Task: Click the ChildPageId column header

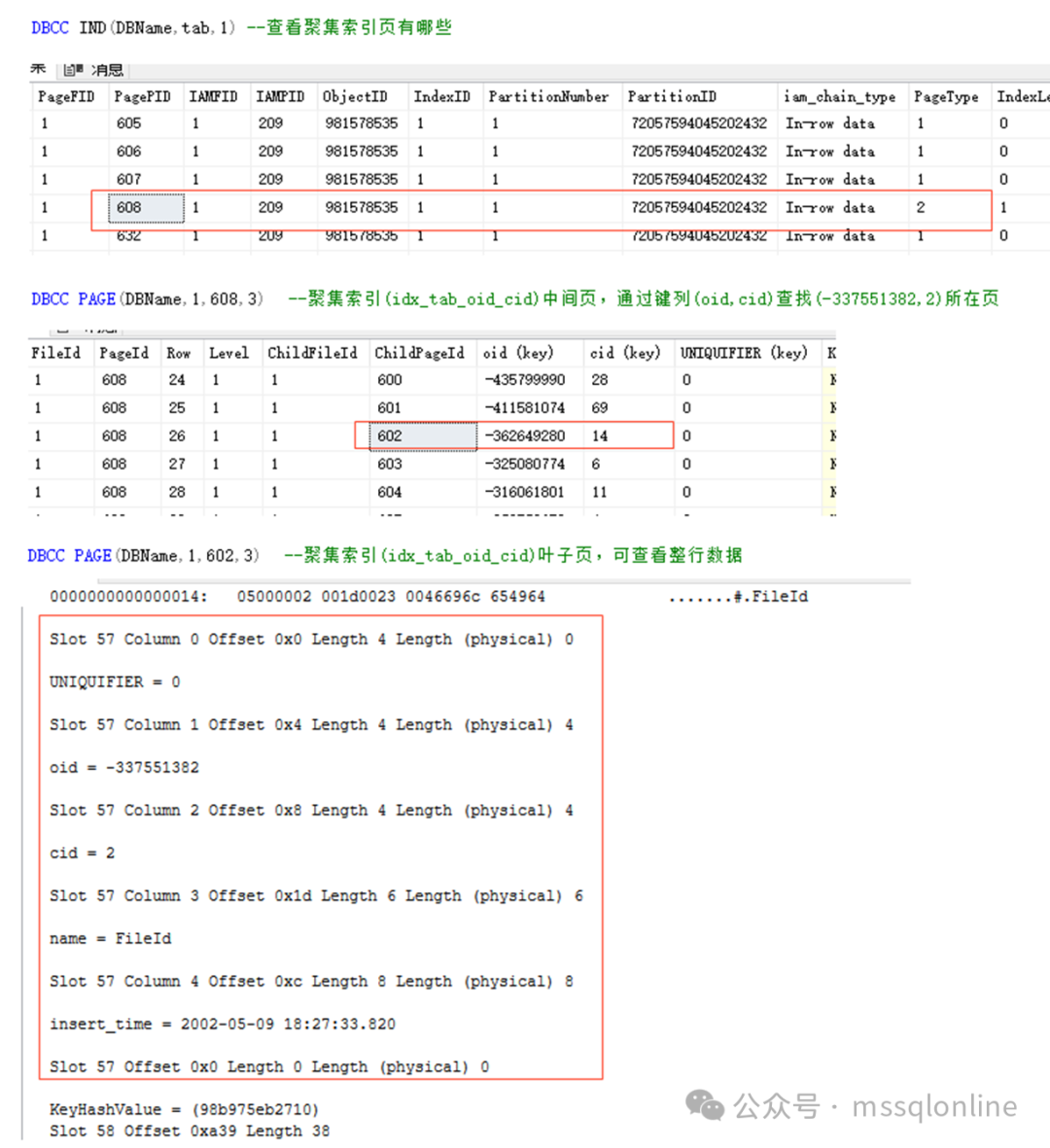Action: tap(419, 352)
